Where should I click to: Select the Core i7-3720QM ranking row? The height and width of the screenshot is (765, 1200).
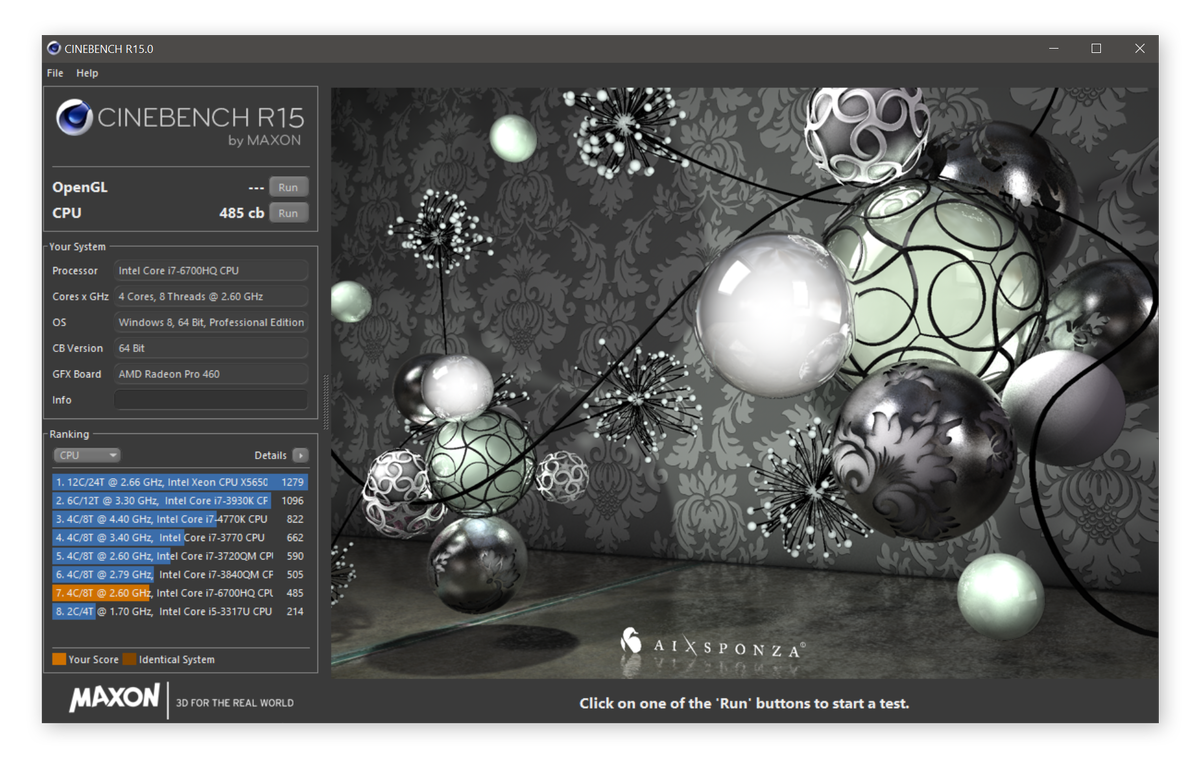click(x=180, y=556)
